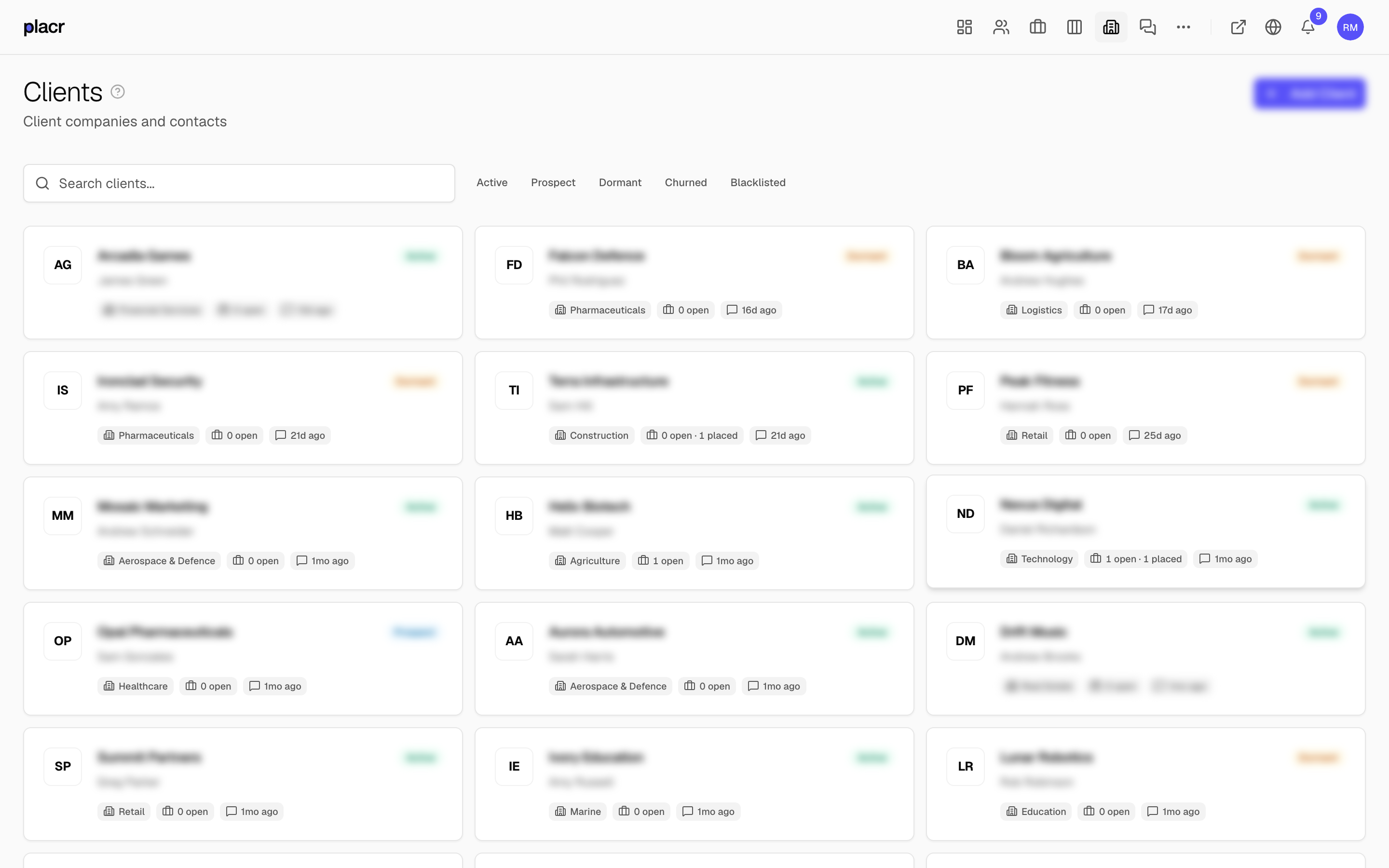Open the LR client avatar
This screenshot has height=868, width=1389.
pyautogui.click(x=966, y=766)
